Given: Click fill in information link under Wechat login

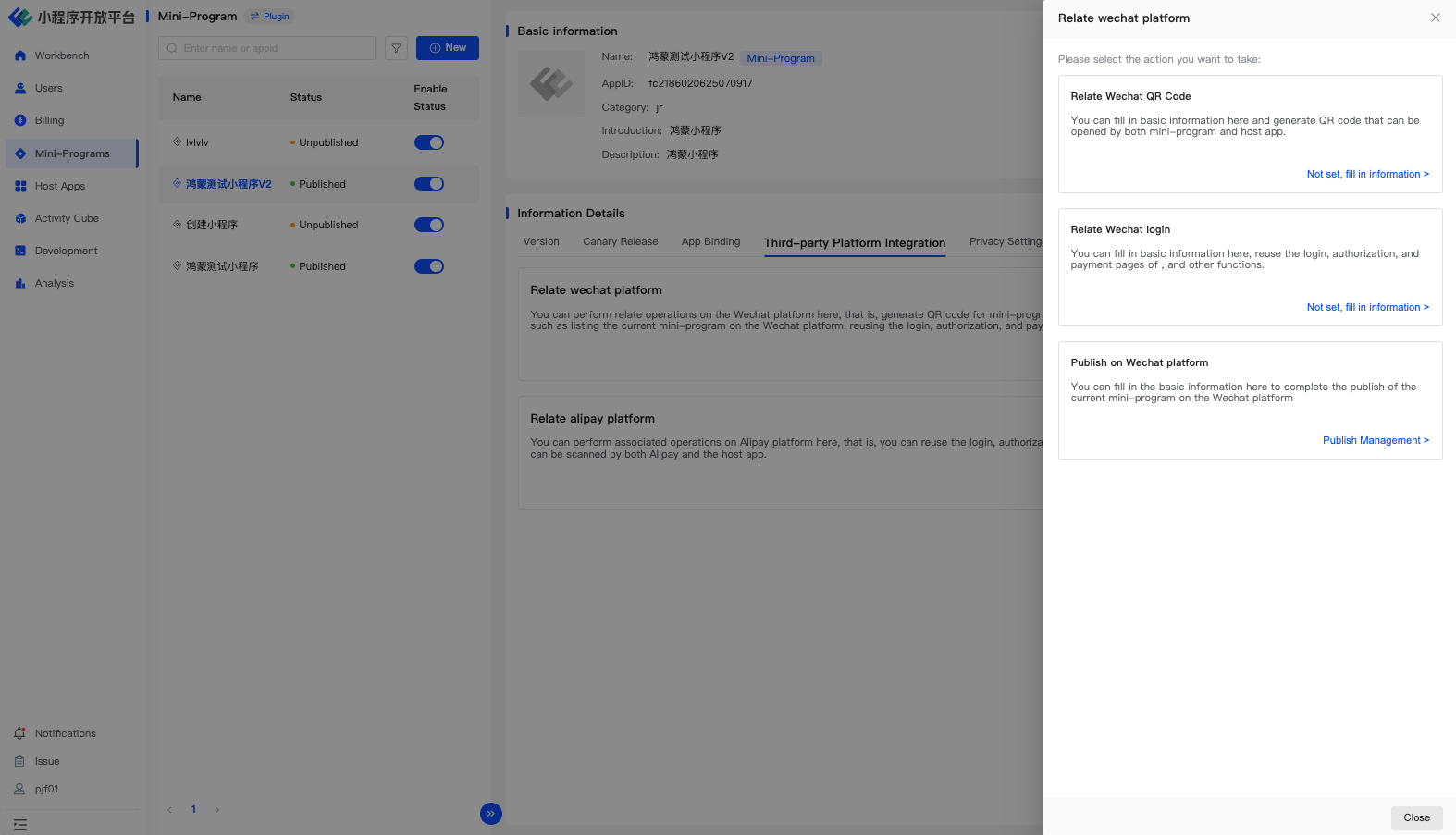Looking at the screenshot, I should tap(1367, 307).
